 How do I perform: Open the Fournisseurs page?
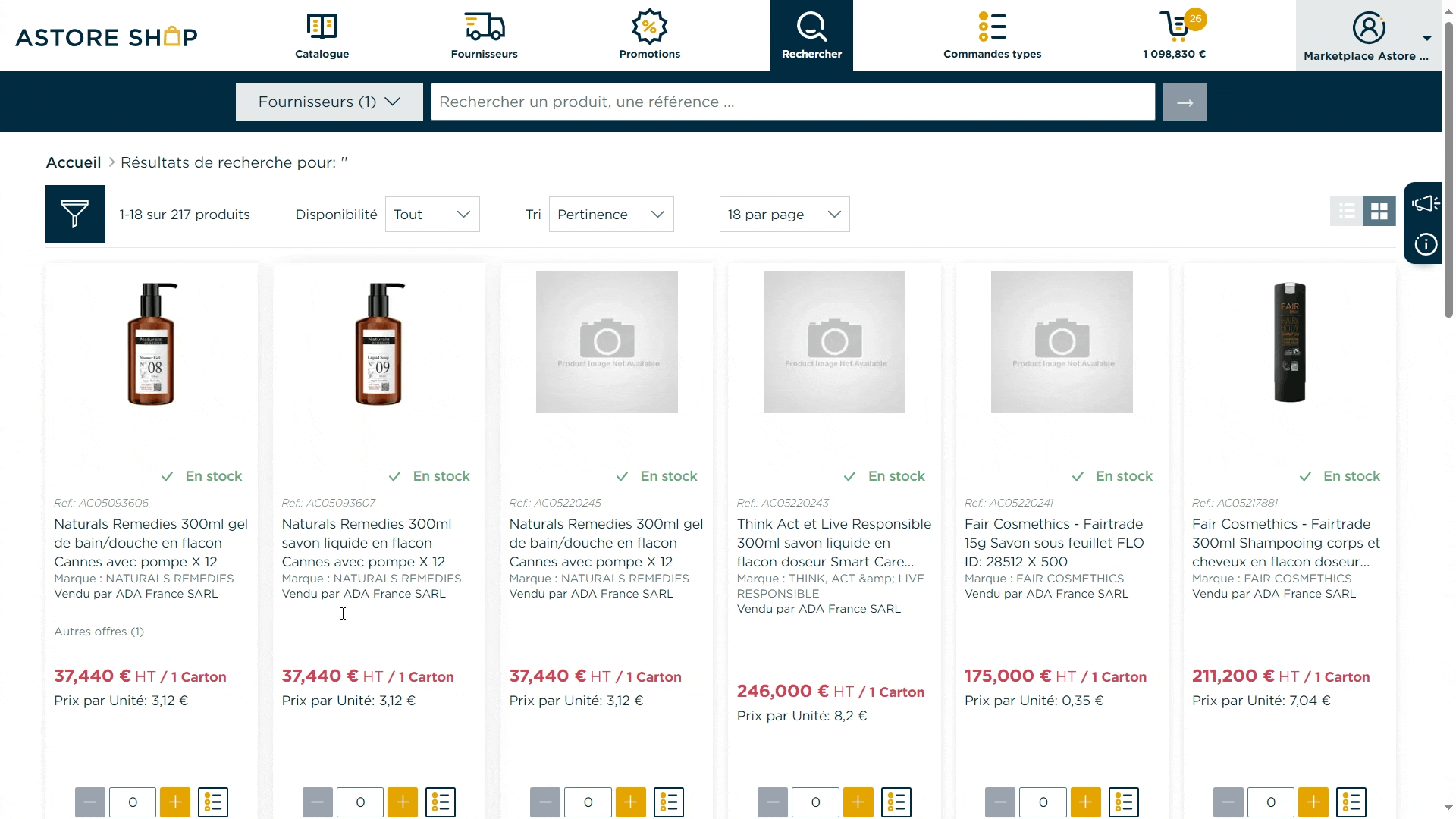click(x=484, y=36)
